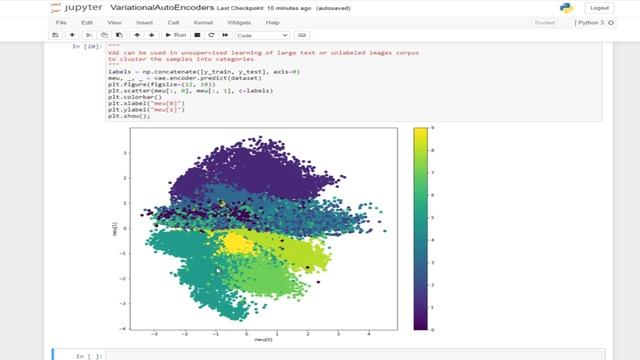Open the Help menu

[x=272, y=22]
